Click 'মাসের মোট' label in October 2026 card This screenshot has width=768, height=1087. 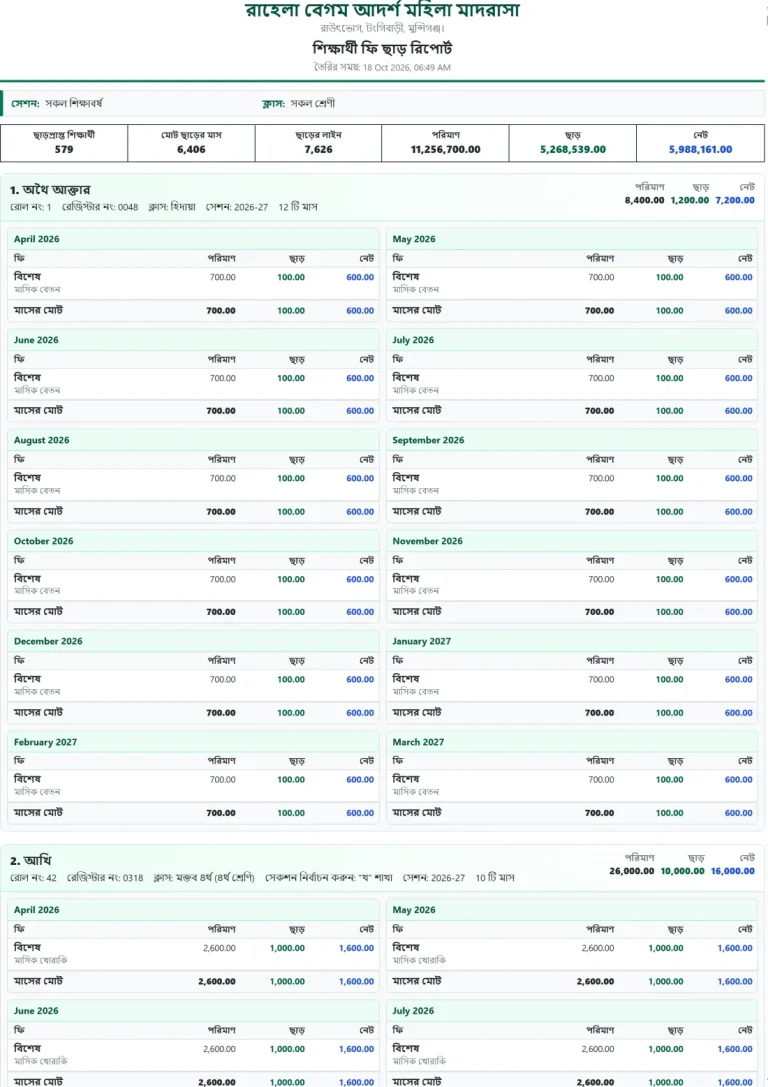38,611
